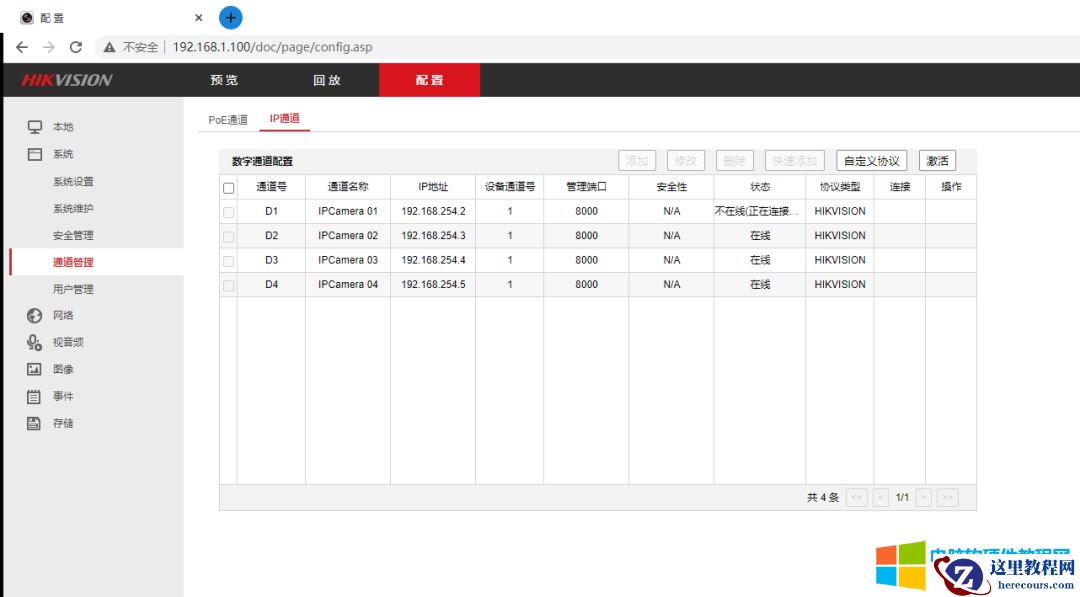The image size is (1080, 597).
Task: Click the 系统 window icon in sidebar
Action: click(34, 154)
